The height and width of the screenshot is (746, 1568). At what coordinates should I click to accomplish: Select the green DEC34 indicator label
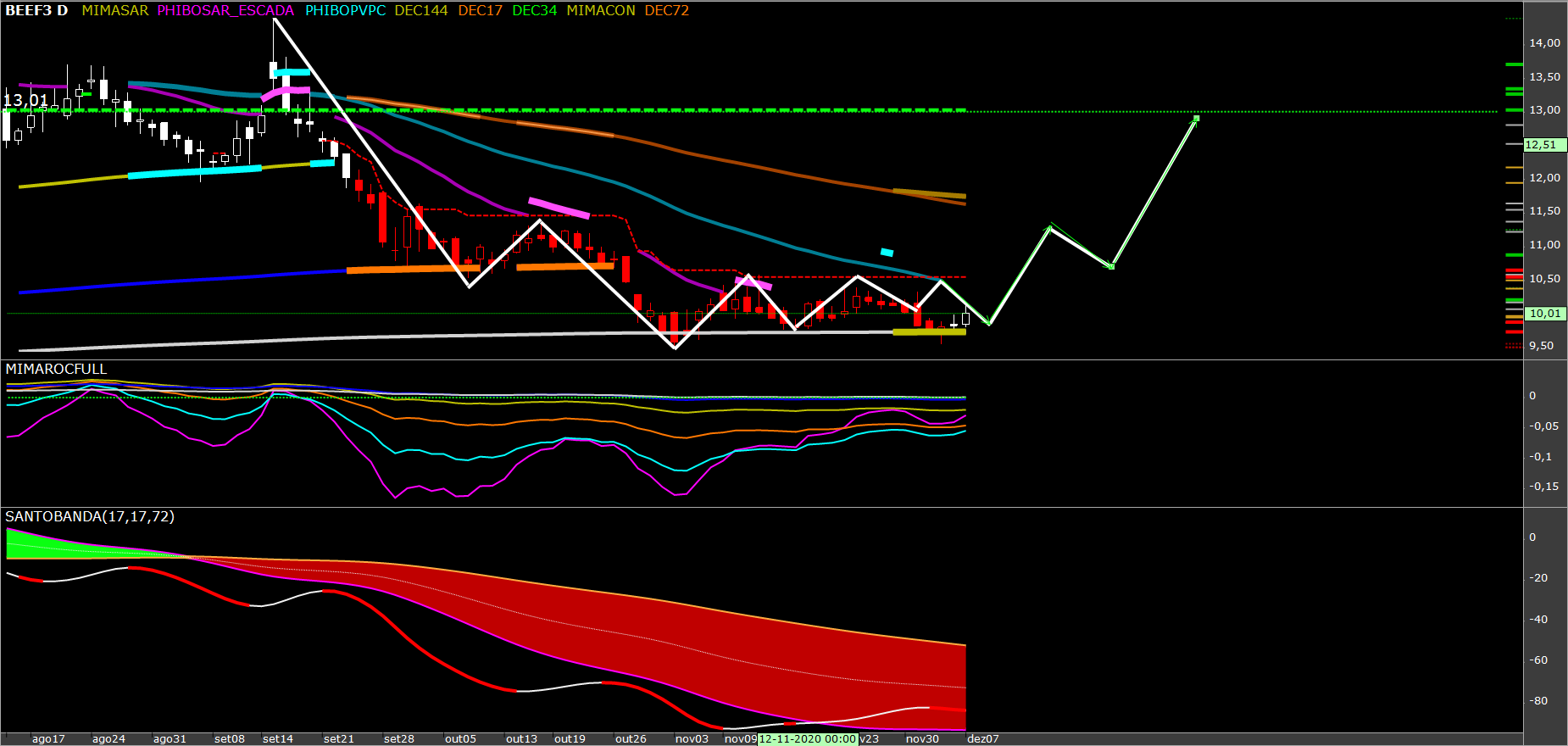pos(534,11)
